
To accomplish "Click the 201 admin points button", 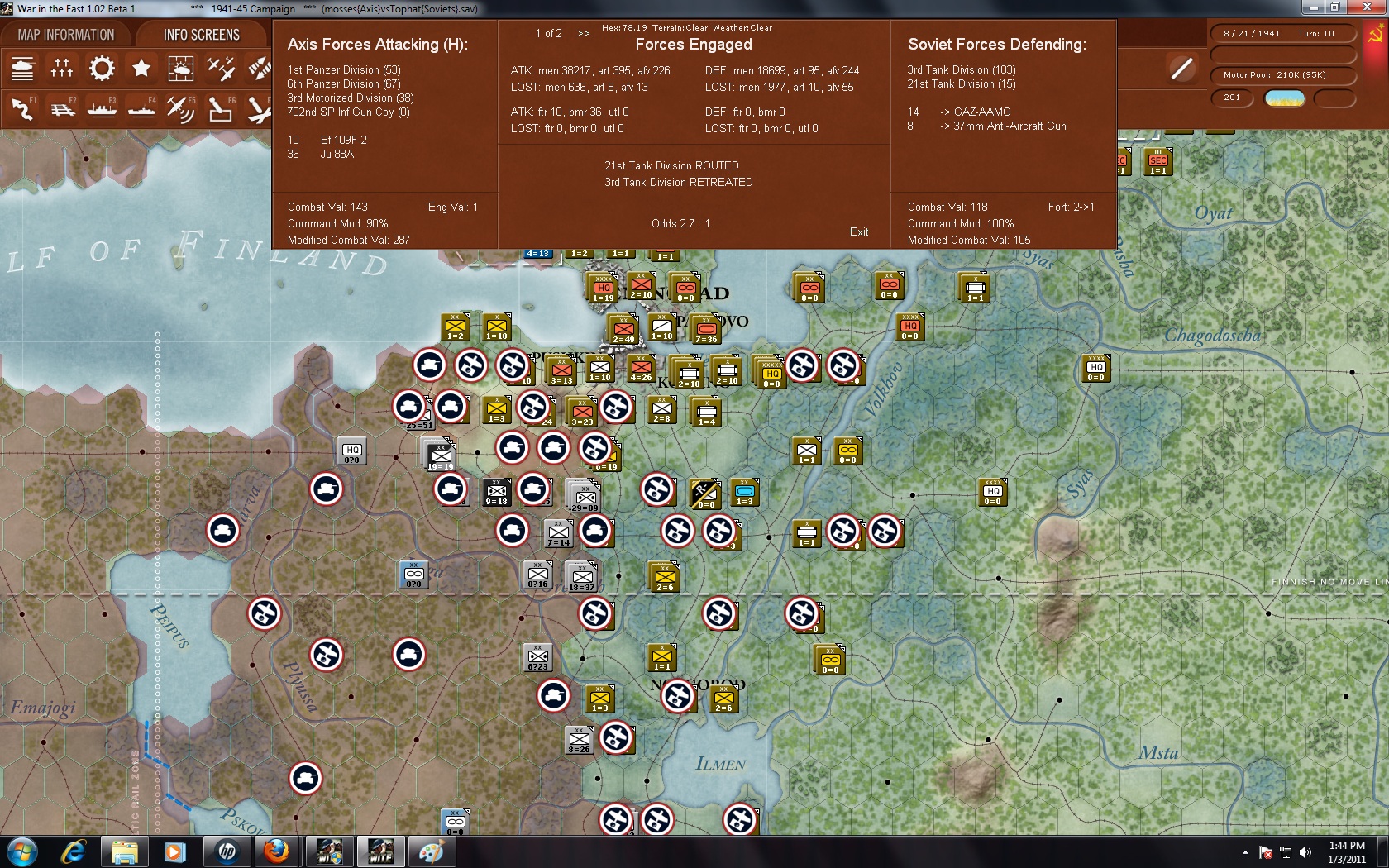I will [x=1232, y=98].
